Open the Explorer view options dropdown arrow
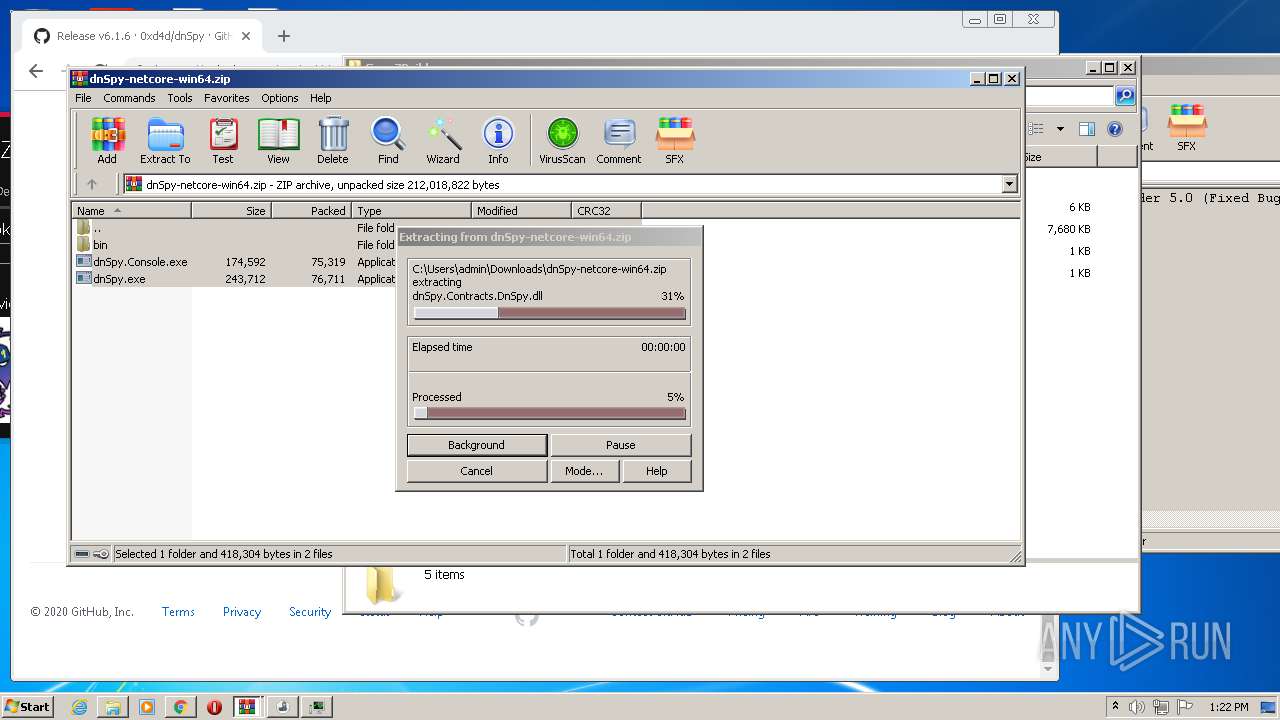Image resolution: width=1280 pixels, height=720 pixels. pos(1060,129)
